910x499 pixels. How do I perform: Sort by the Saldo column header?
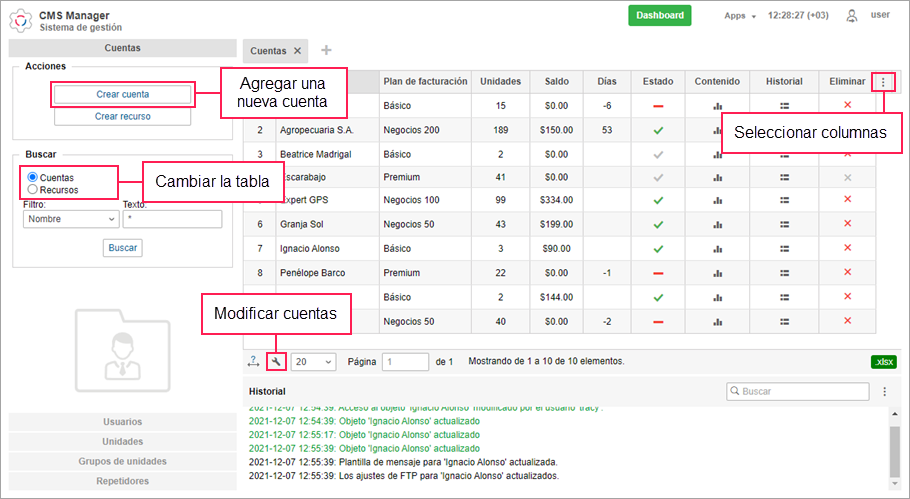(557, 82)
